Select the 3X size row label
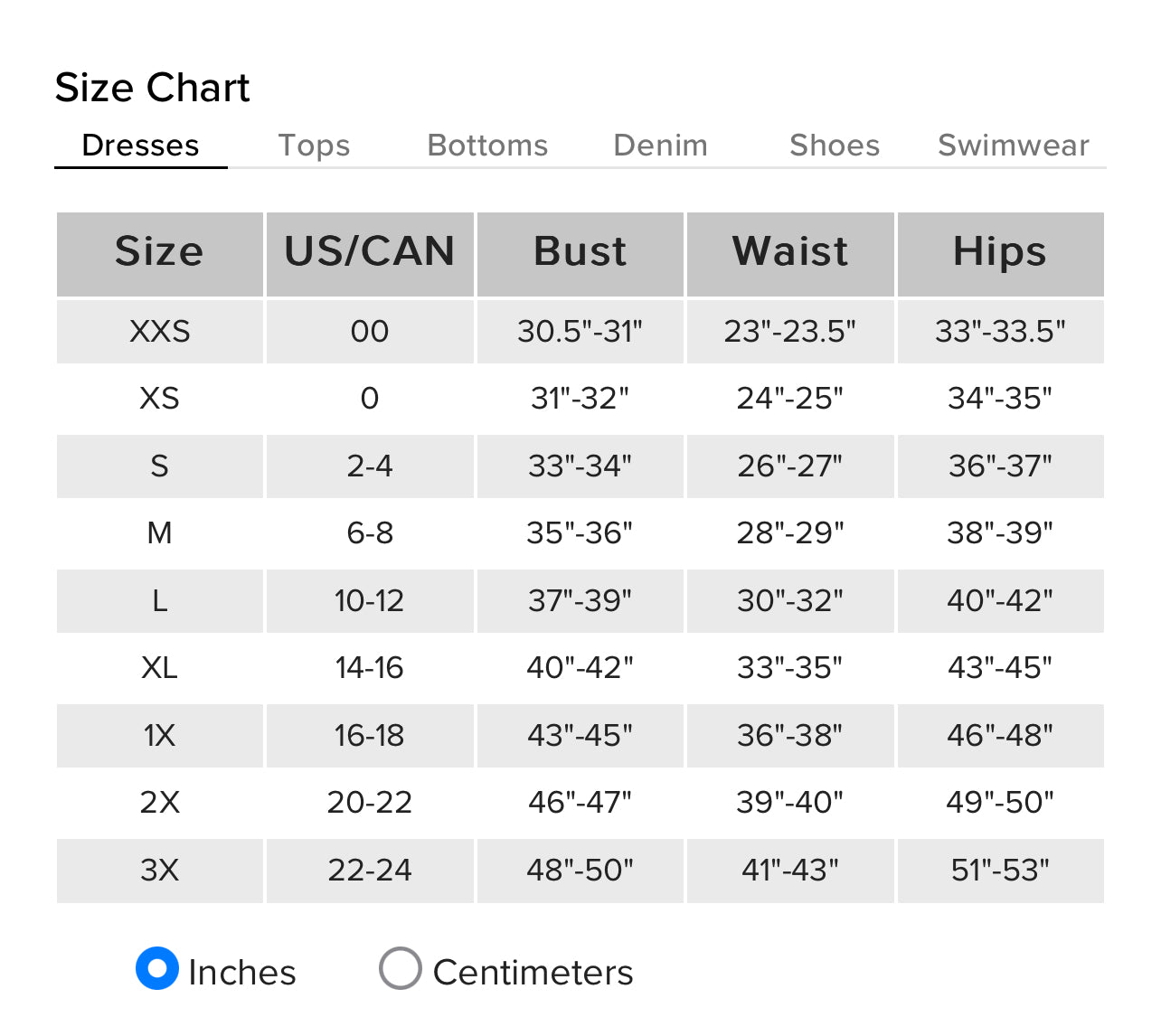 coord(159,871)
